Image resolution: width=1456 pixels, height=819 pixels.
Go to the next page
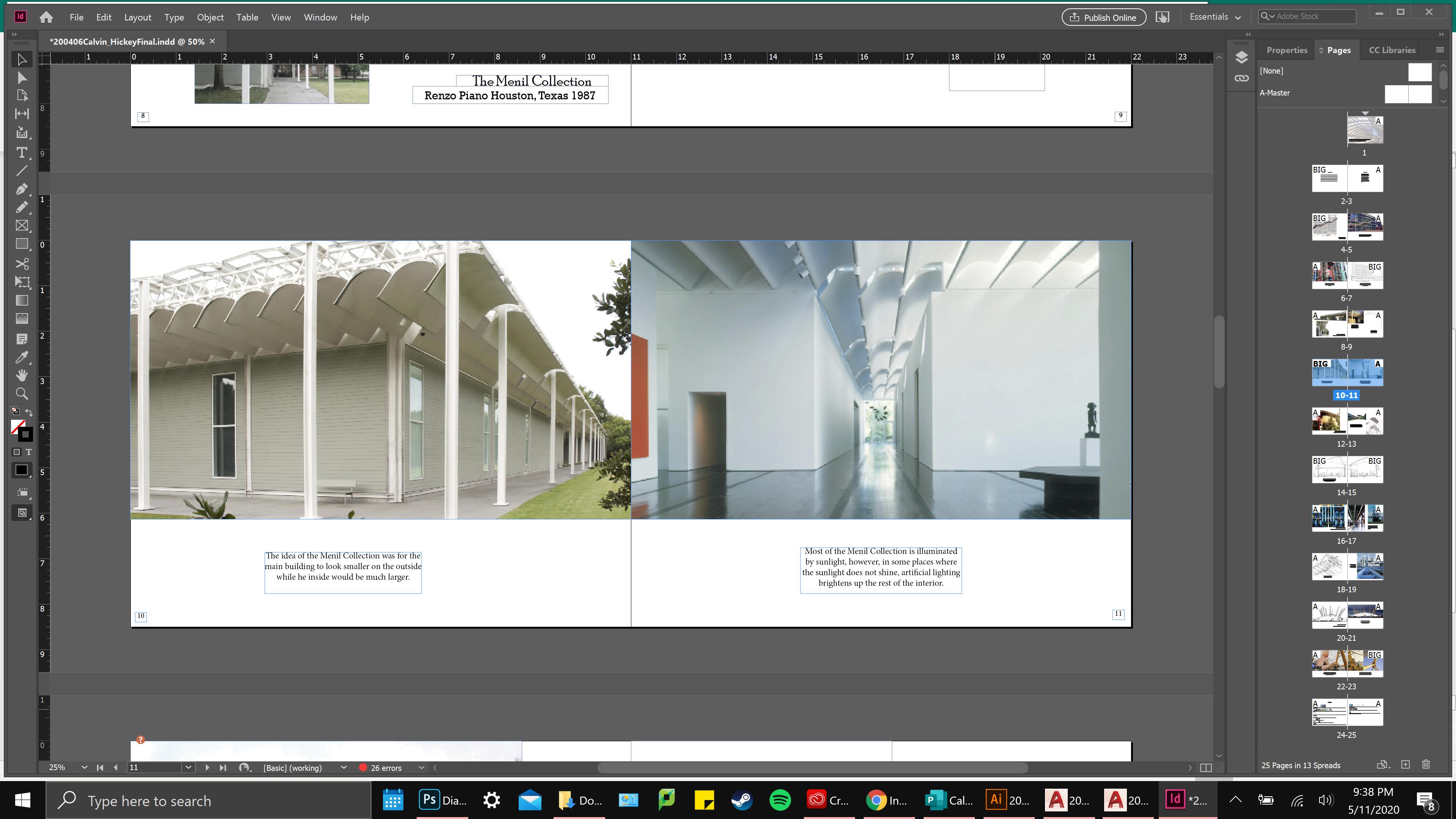(207, 767)
